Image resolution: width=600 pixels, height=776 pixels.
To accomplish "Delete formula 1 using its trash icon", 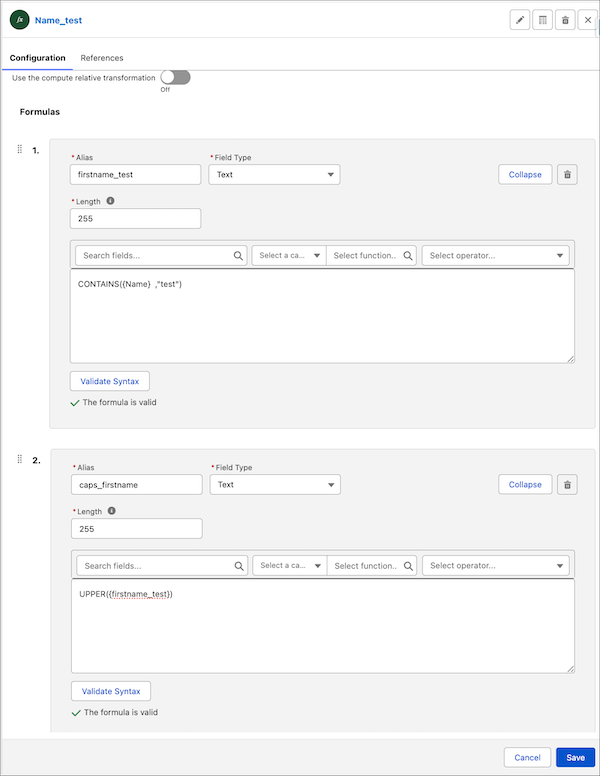I will (567, 175).
